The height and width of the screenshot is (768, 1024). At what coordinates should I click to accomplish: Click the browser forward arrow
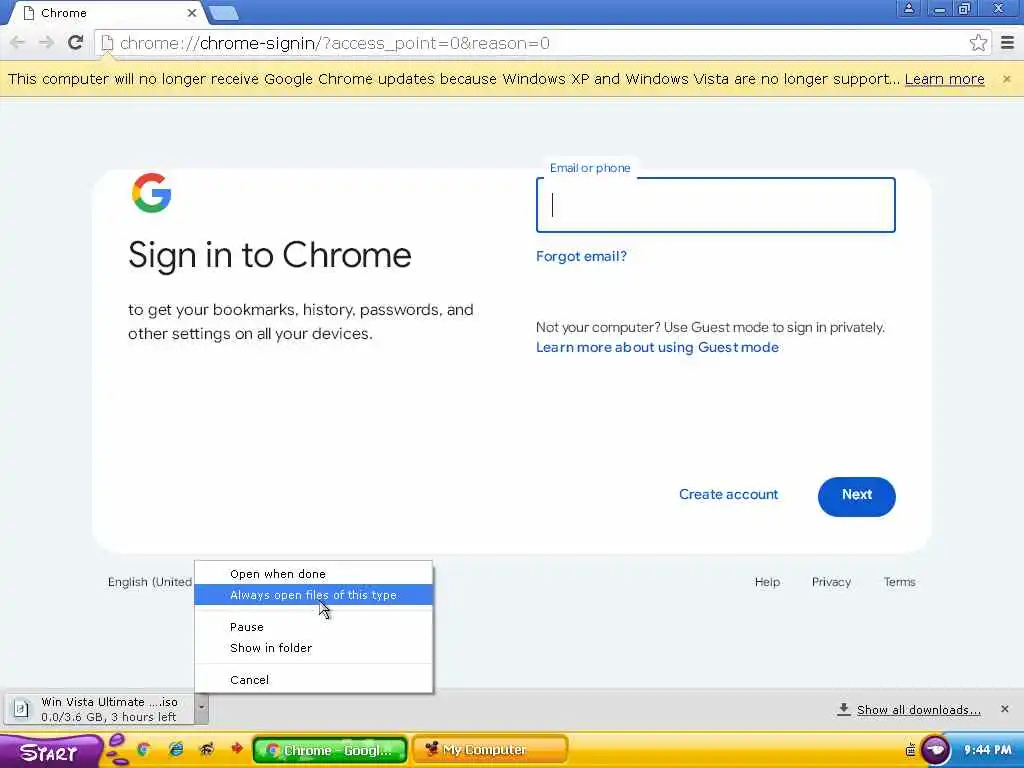(x=46, y=43)
